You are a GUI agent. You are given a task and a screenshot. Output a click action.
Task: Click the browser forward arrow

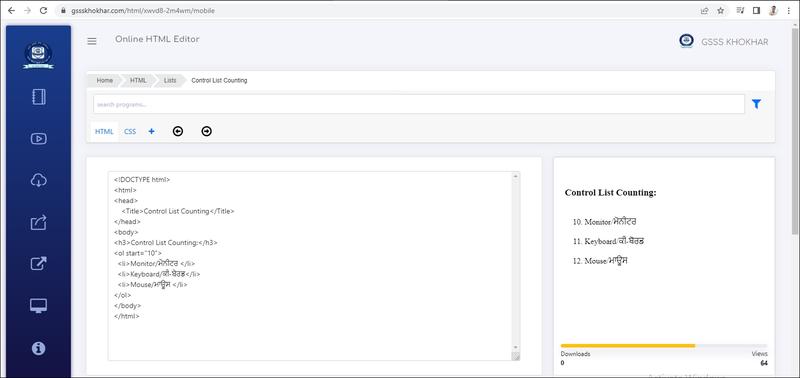pyautogui.click(x=28, y=10)
